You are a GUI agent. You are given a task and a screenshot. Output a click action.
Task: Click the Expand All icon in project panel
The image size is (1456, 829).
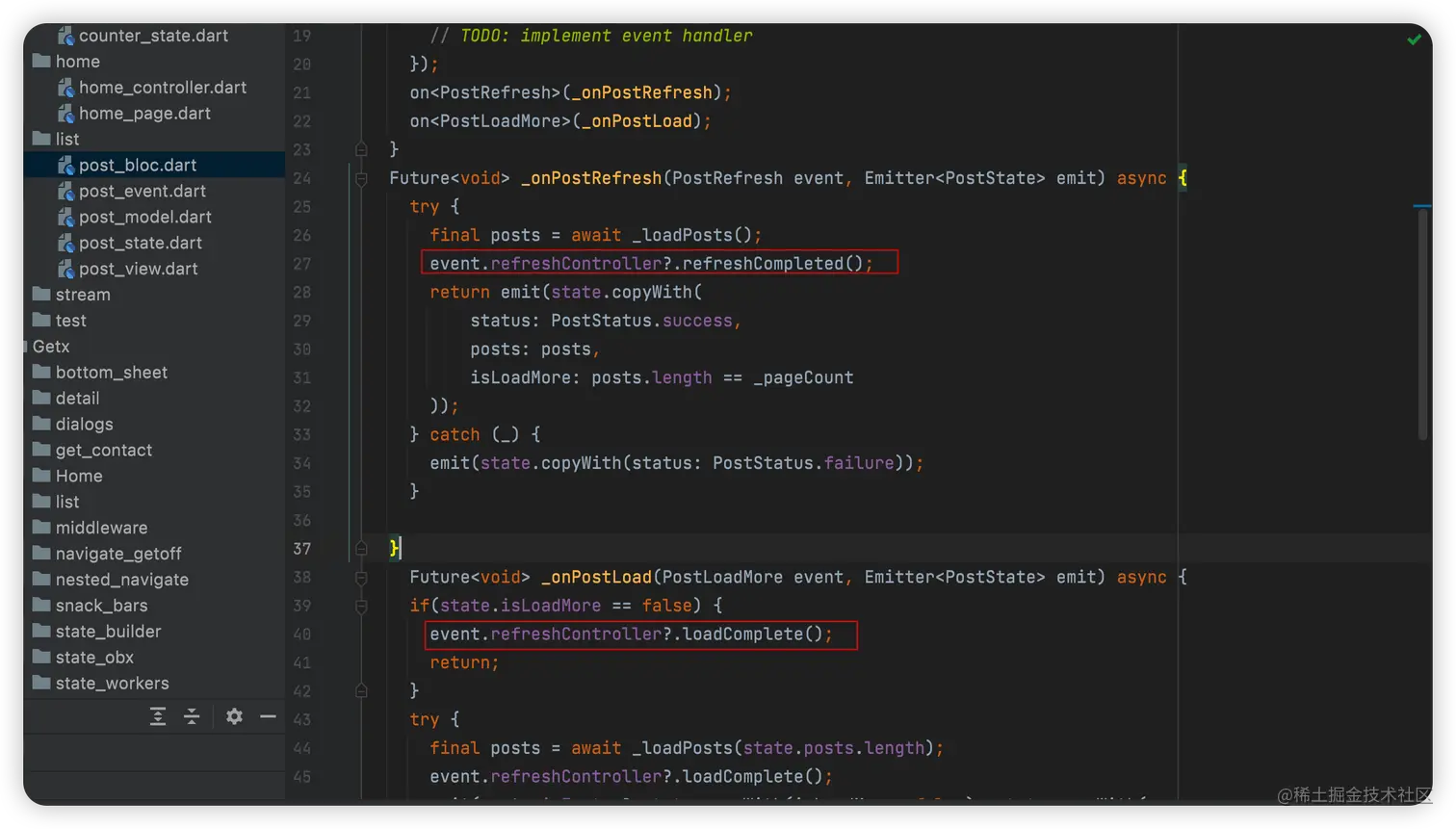click(x=158, y=716)
